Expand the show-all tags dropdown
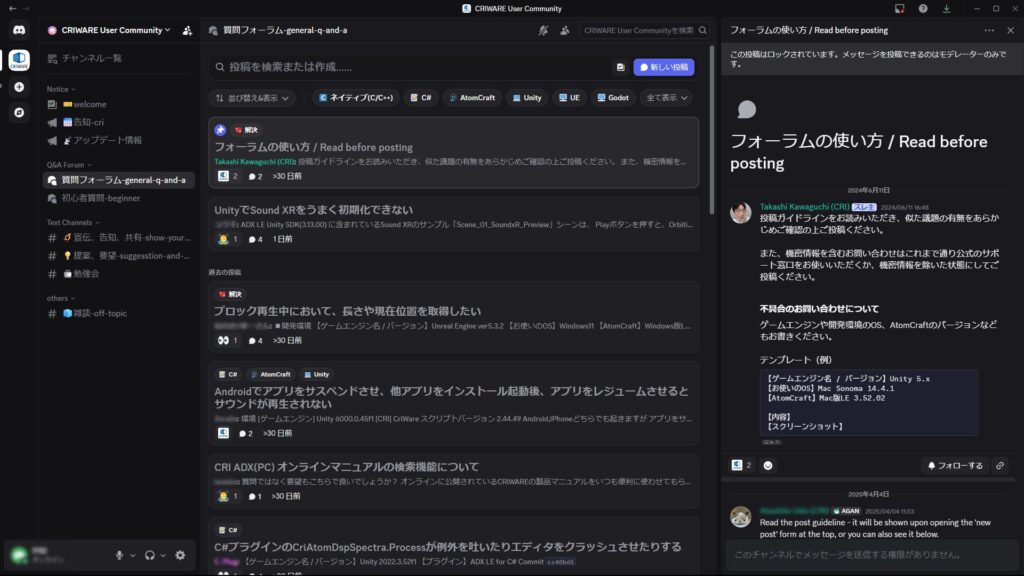 pos(667,98)
